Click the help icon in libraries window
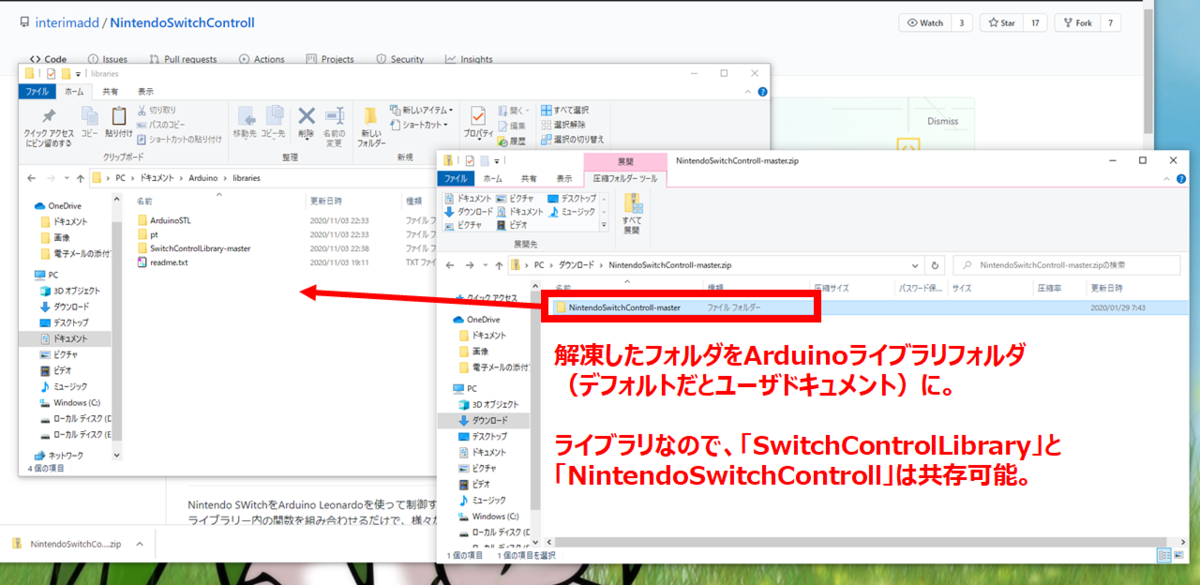The width and height of the screenshot is (1200, 585). tap(762, 91)
